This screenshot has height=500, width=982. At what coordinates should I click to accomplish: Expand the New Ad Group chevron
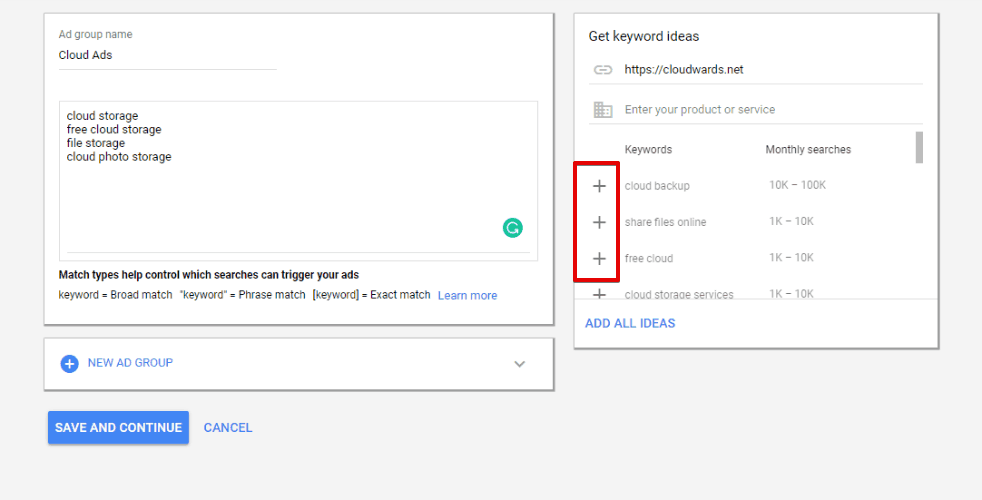coord(519,364)
